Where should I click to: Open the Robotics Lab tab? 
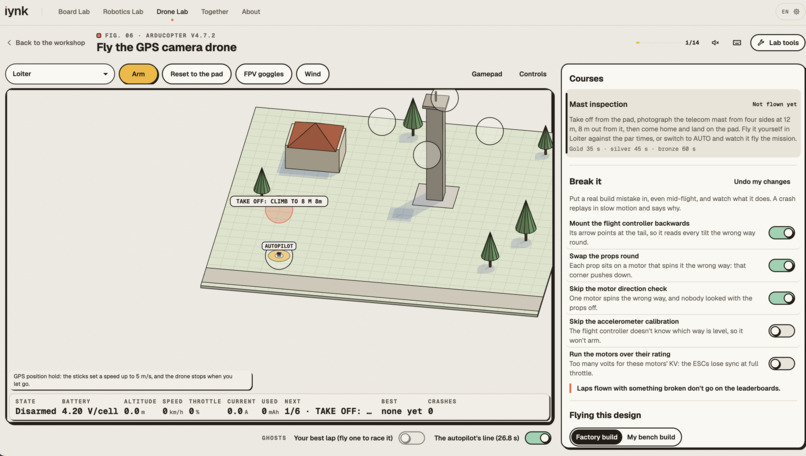click(123, 11)
